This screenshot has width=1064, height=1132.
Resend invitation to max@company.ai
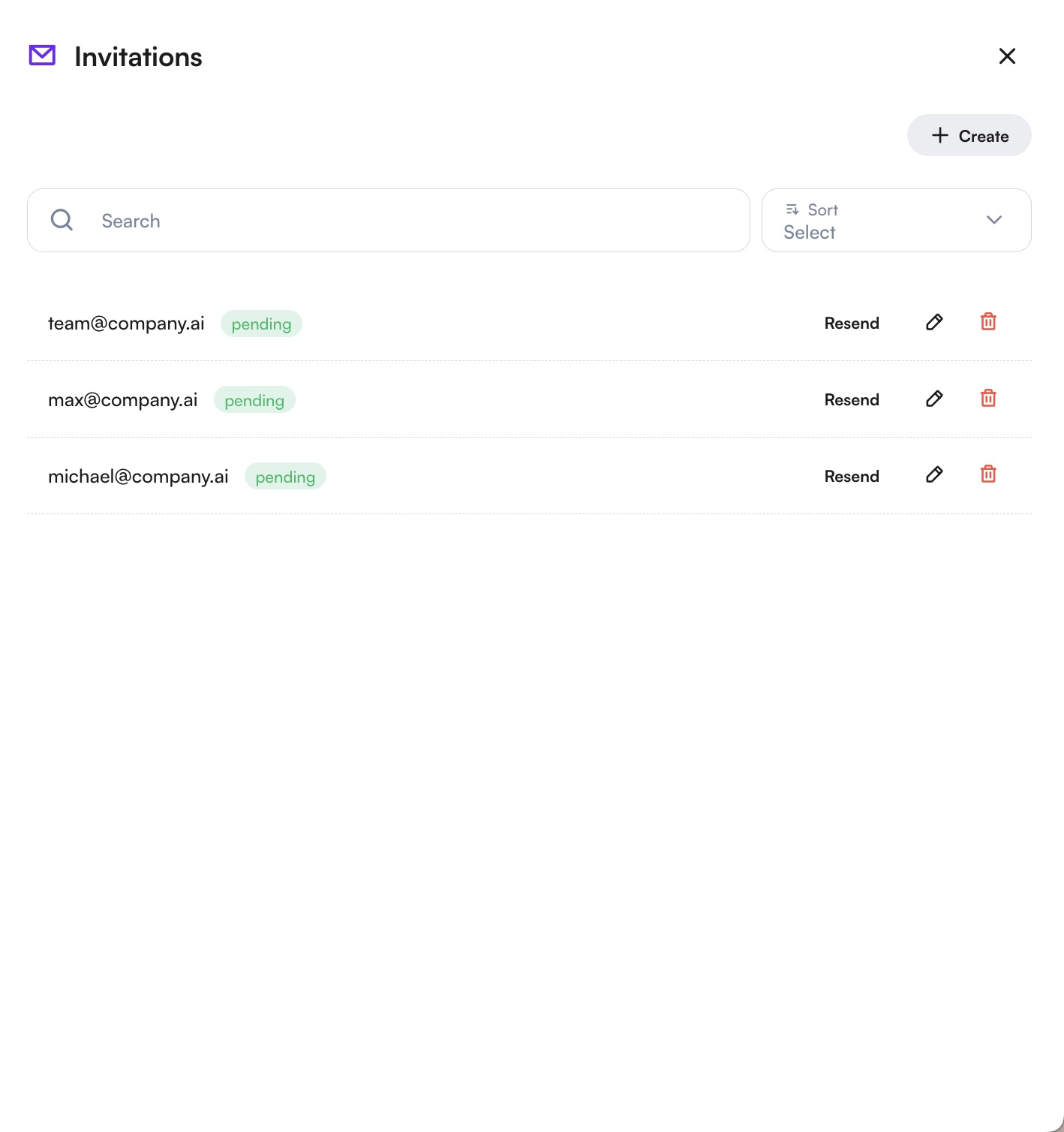[x=852, y=400]
